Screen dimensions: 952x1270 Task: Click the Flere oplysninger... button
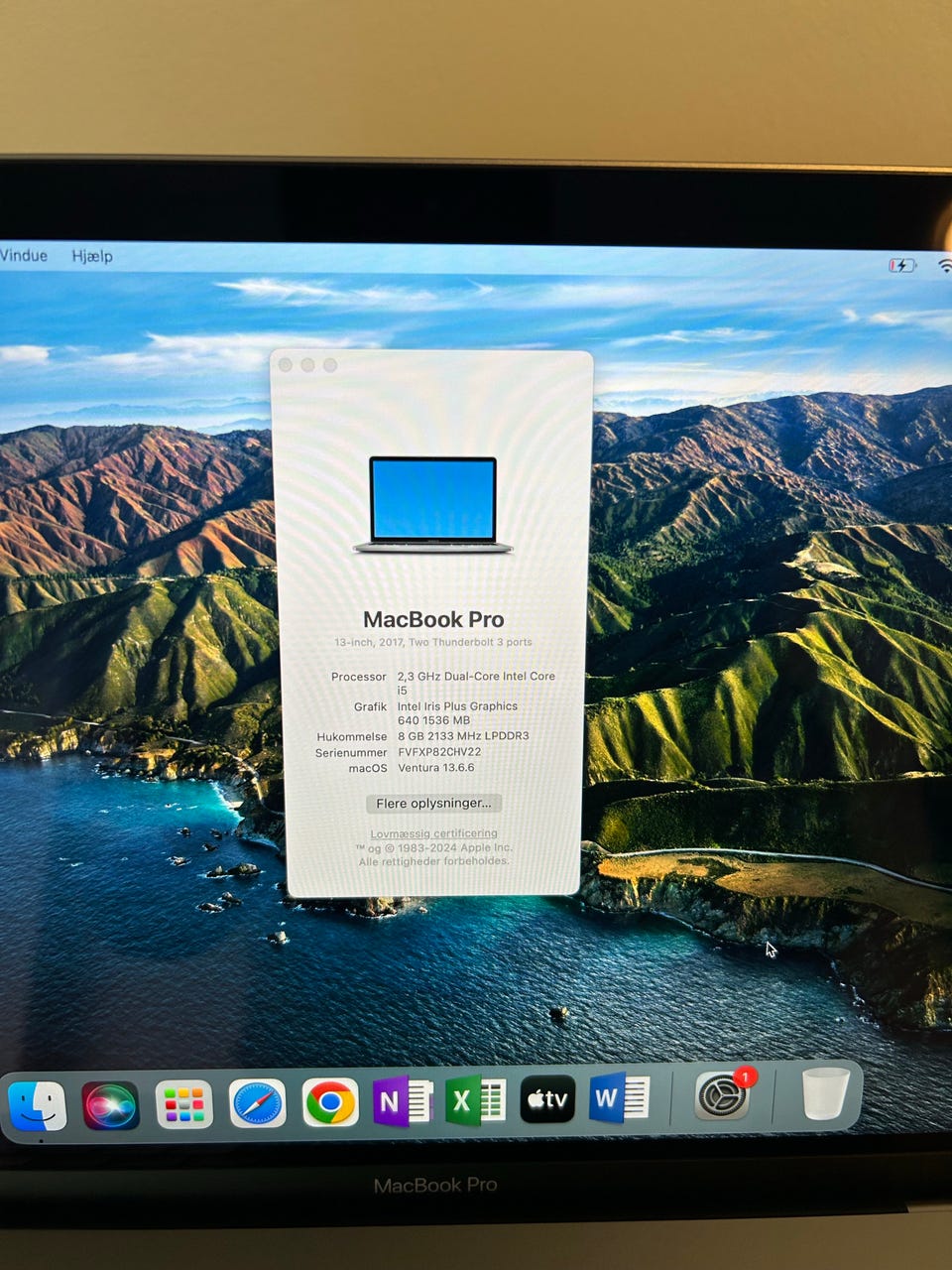coord(433,803)
